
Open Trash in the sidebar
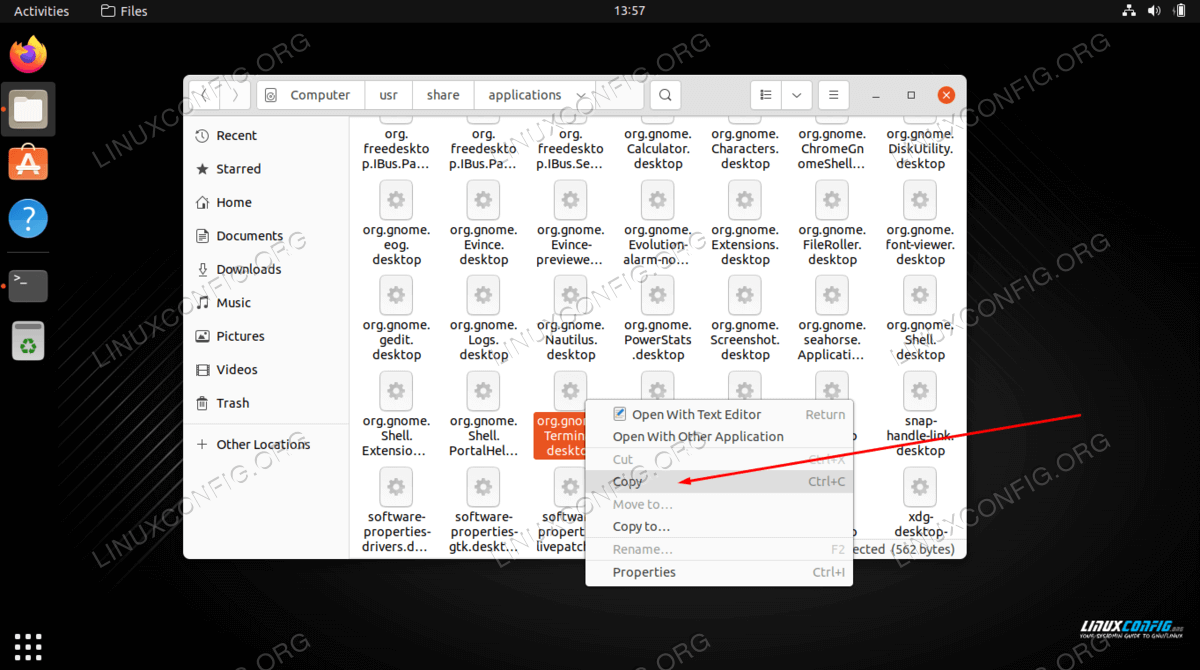[x=267, y=403]
